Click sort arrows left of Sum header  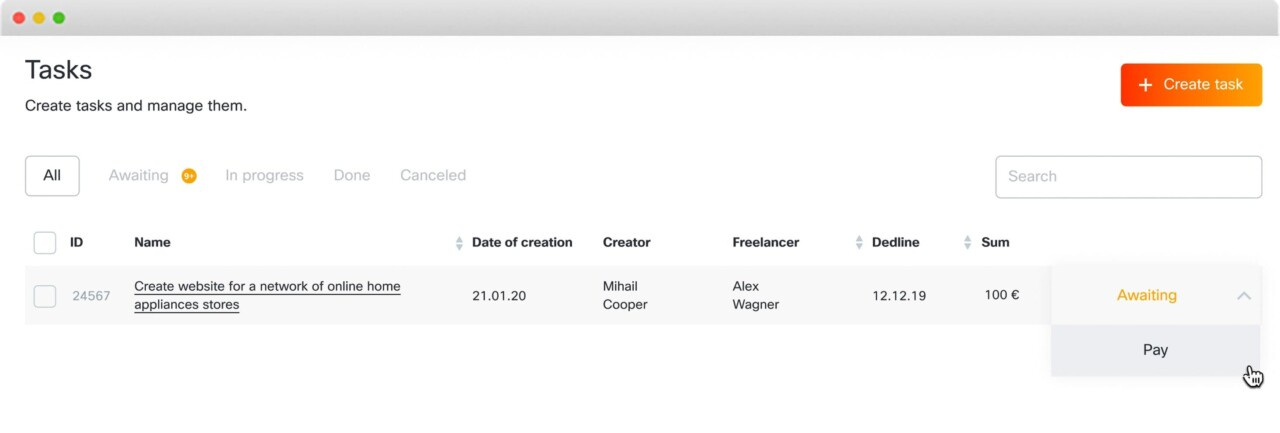(x=967, y=243)
